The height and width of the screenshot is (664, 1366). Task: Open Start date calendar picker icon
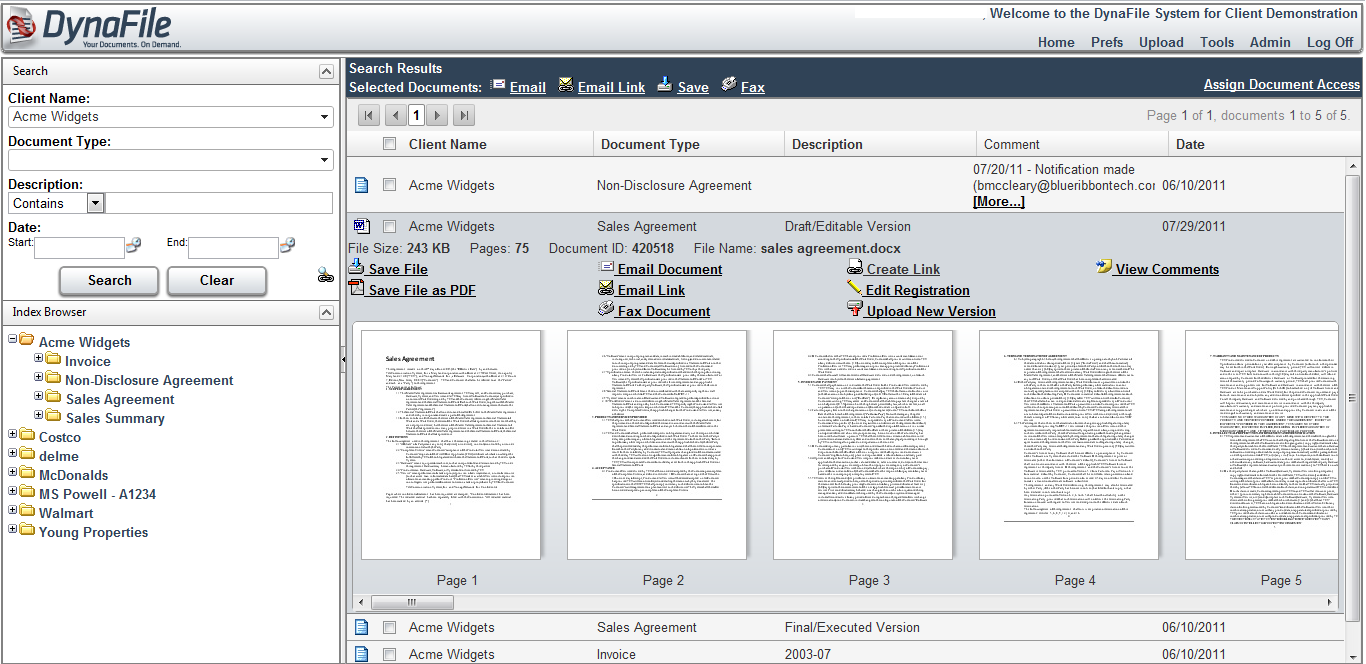click(134, 244)
